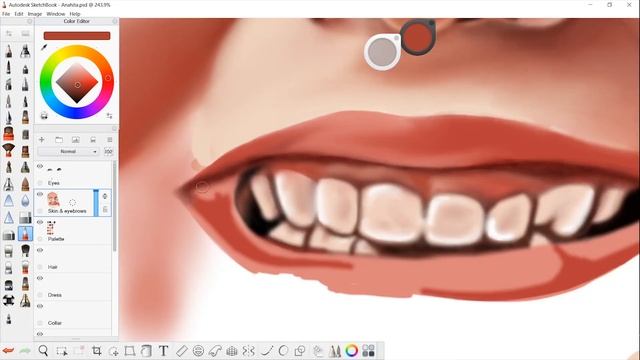
Task: Click the Eyes layer name
Action: click(x=53, y=183)
